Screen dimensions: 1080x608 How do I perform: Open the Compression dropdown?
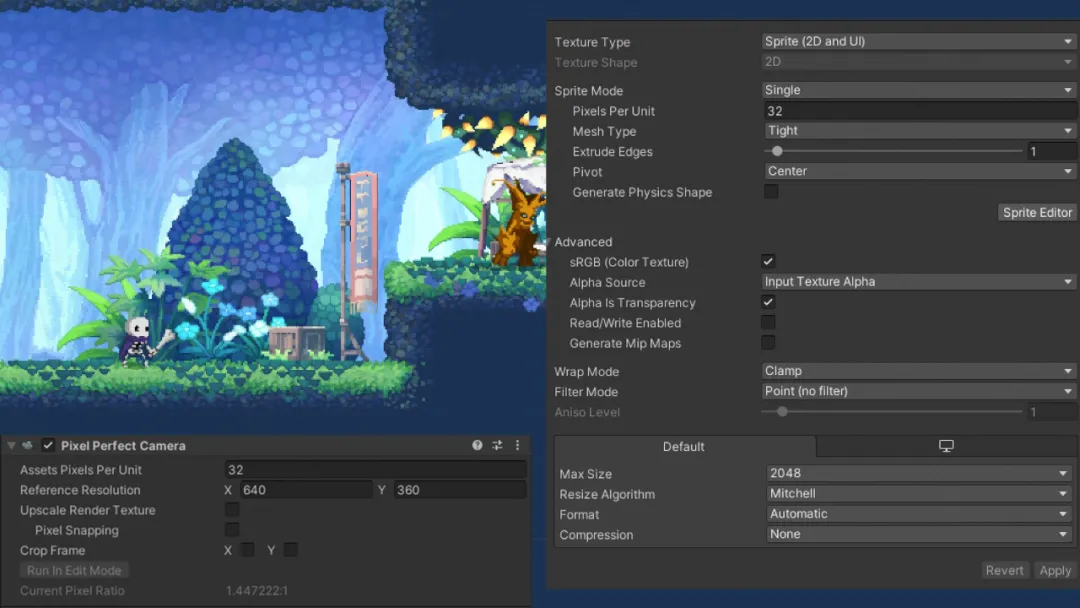point(917,534)
